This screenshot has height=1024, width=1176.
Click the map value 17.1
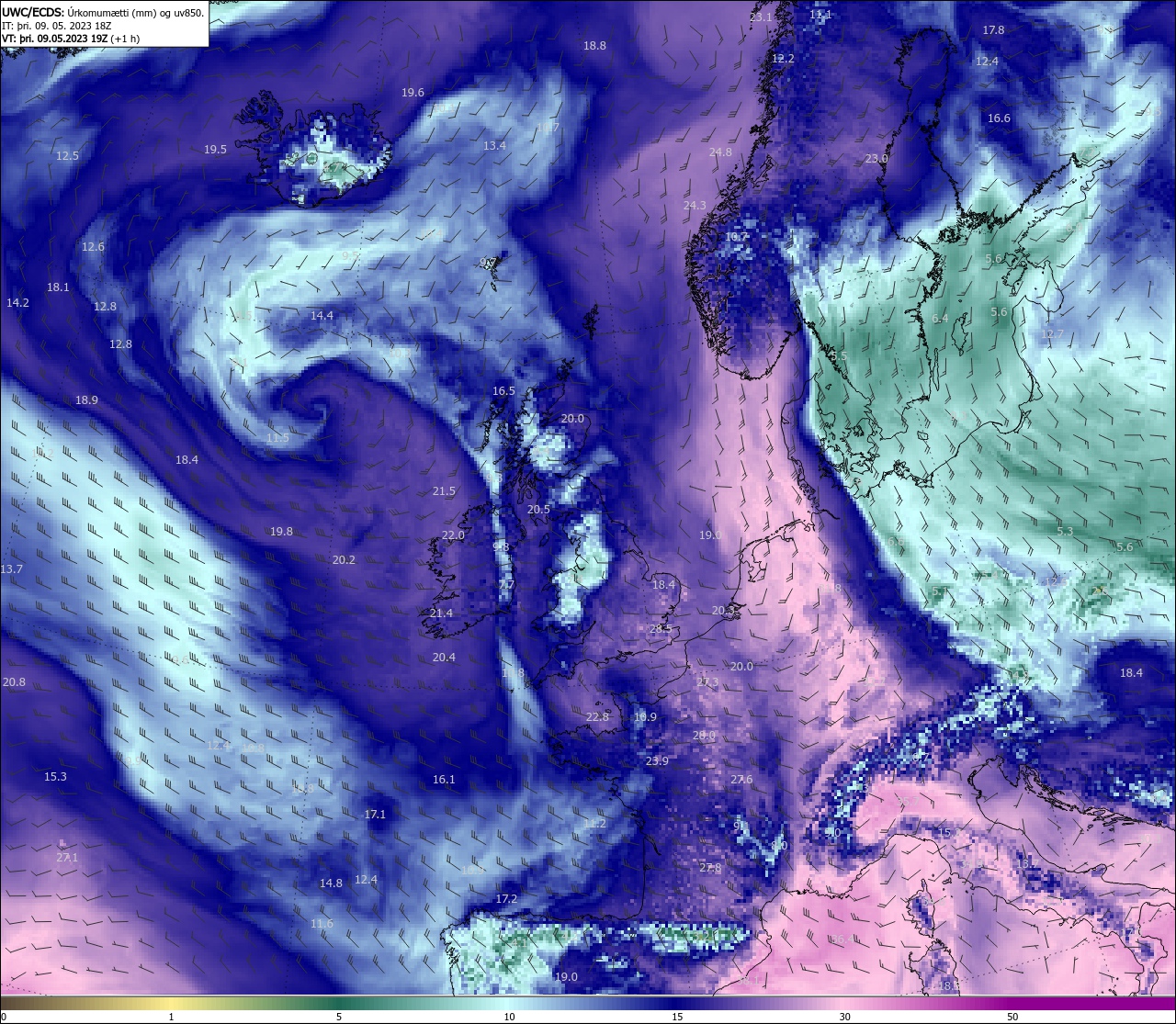[375, 815]
